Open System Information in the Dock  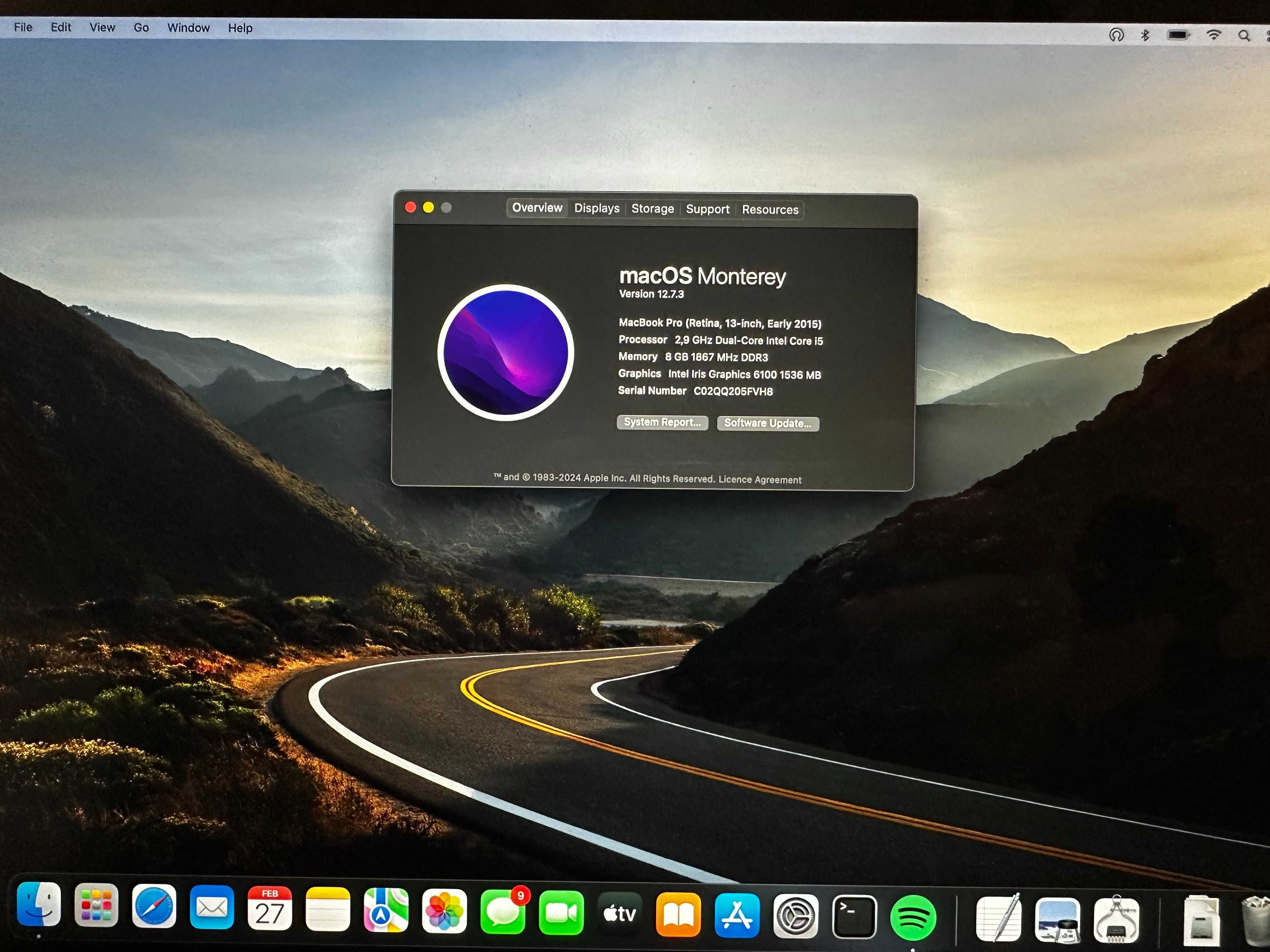[1116, 921]
